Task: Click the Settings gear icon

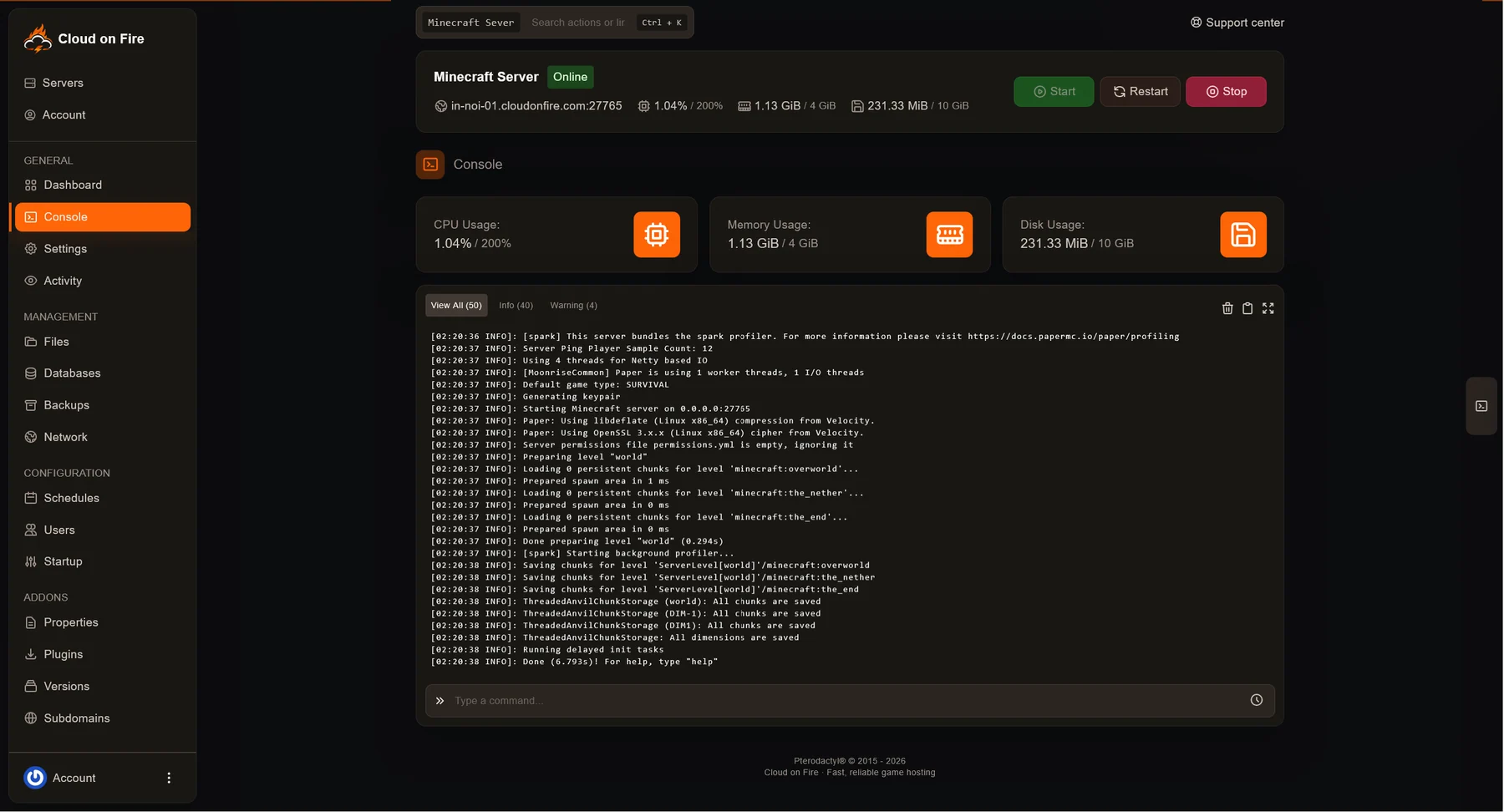Action: [31, 249]
